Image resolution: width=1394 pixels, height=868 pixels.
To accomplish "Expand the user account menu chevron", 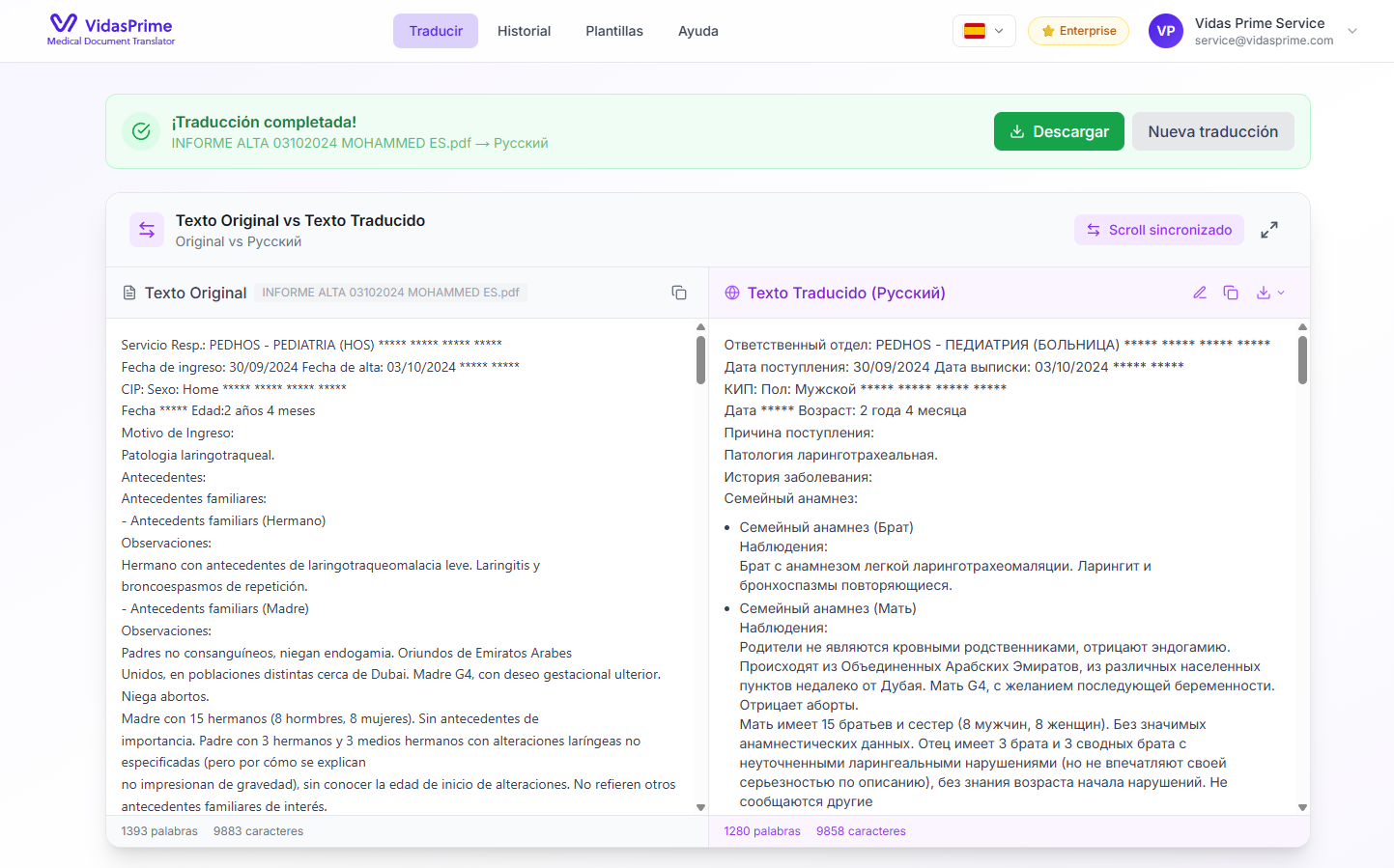I will [x=1352, y=31].
